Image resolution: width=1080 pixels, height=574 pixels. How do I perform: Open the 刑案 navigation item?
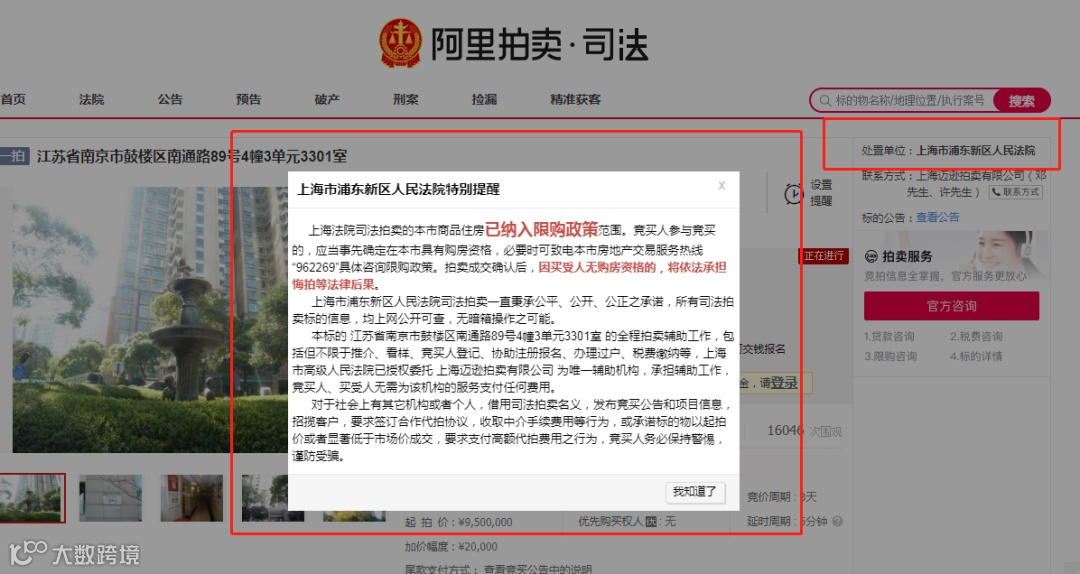[x=406, y=99]
